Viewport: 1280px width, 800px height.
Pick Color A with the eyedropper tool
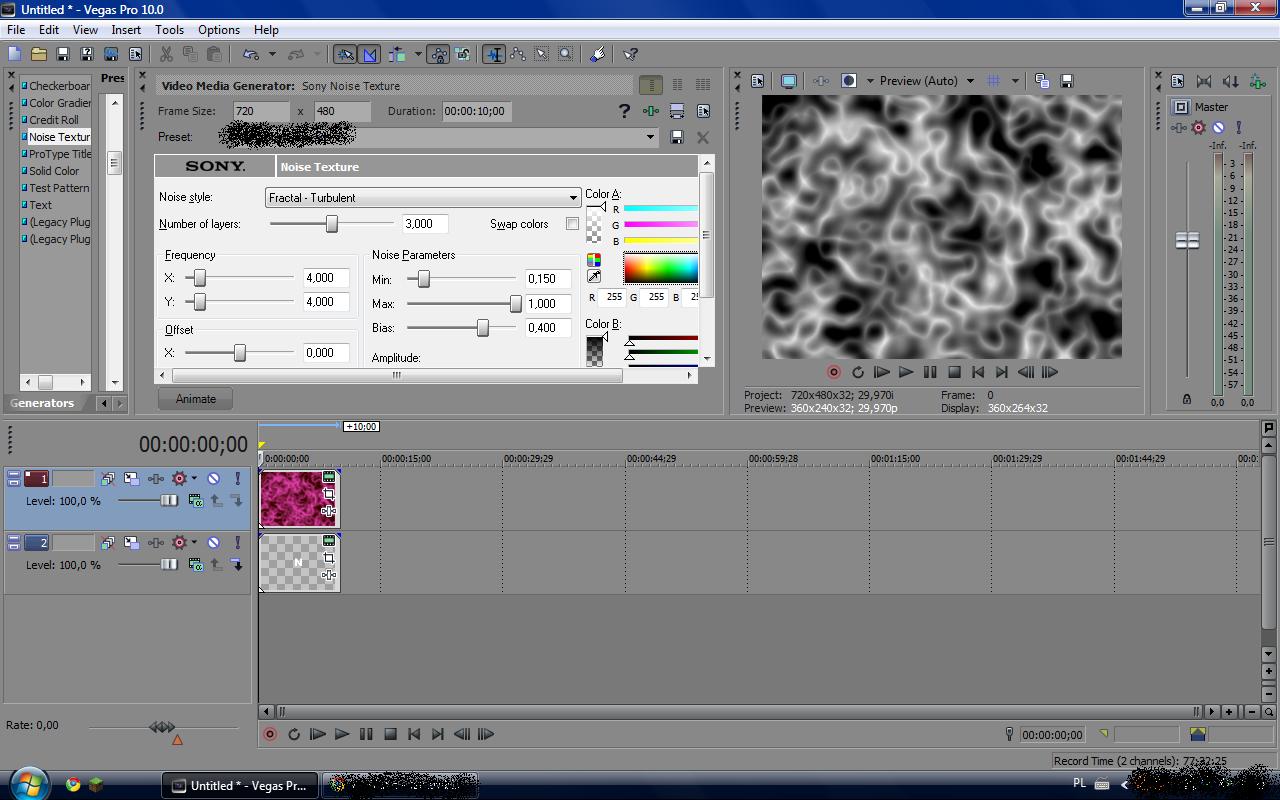click(x=594, y=277)
